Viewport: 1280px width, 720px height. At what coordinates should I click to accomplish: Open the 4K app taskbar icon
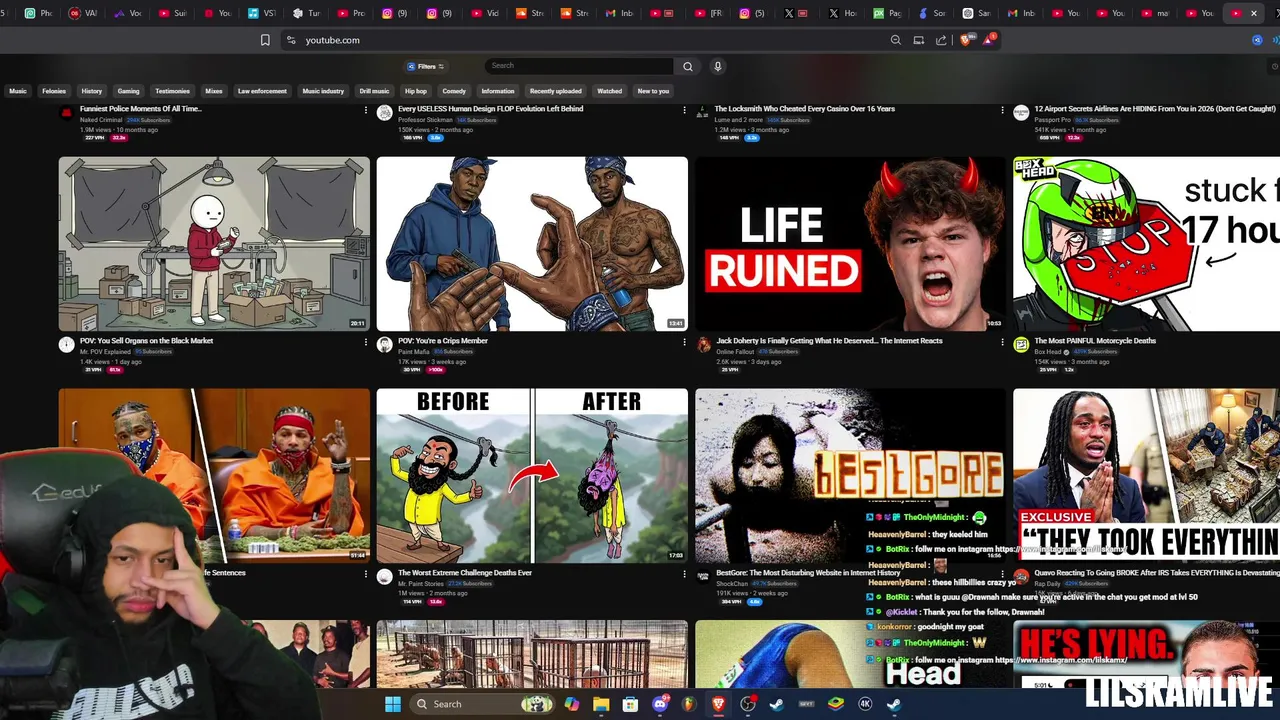(x=865, y=704)
